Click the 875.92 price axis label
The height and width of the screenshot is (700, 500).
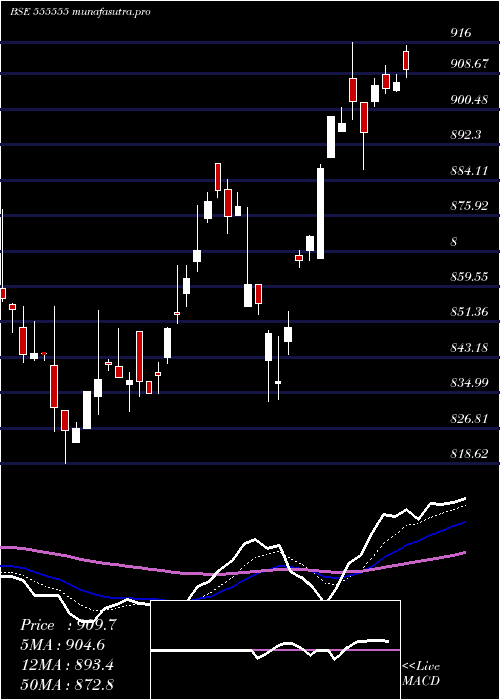469,206
